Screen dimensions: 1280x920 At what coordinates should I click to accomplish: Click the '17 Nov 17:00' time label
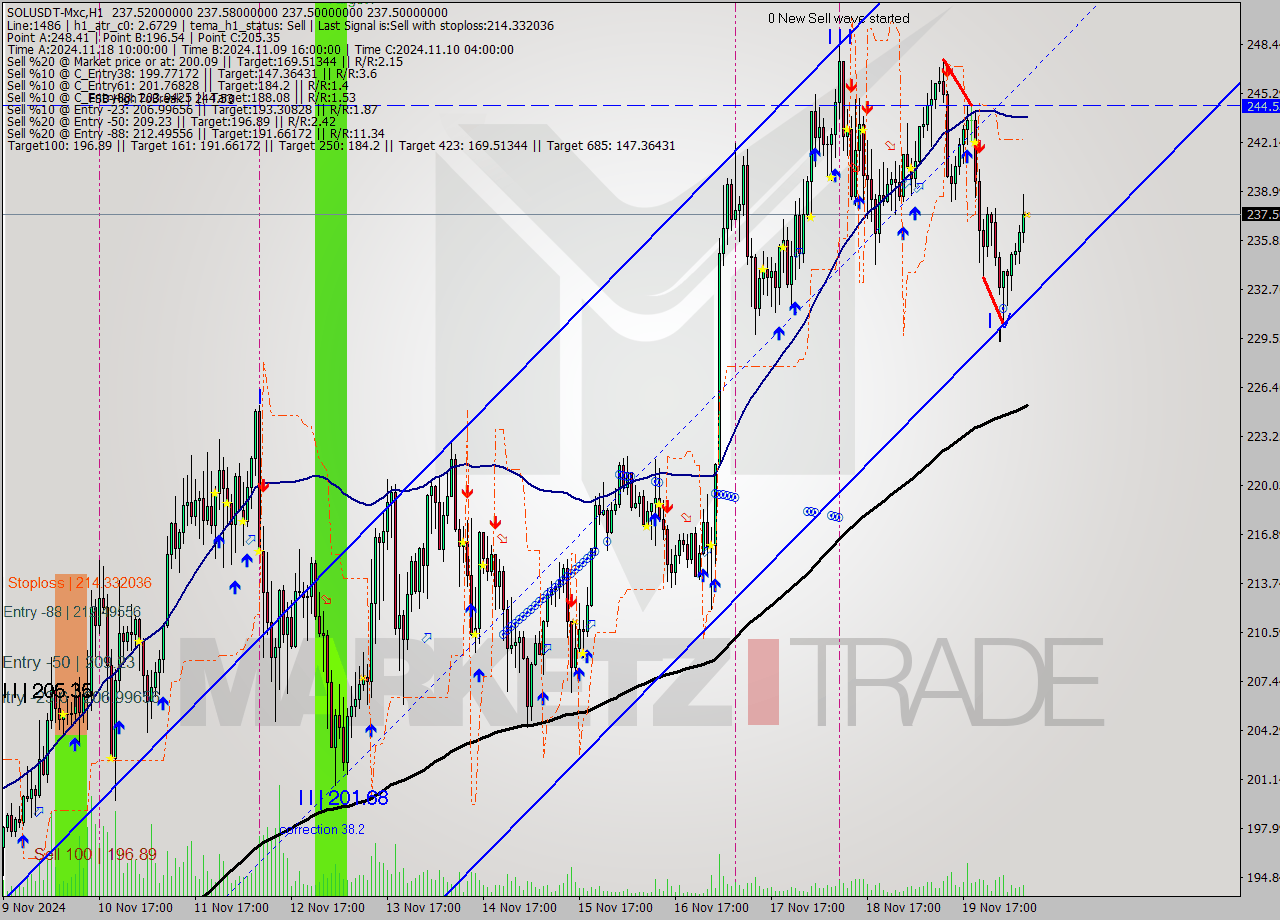click(807, 908)
